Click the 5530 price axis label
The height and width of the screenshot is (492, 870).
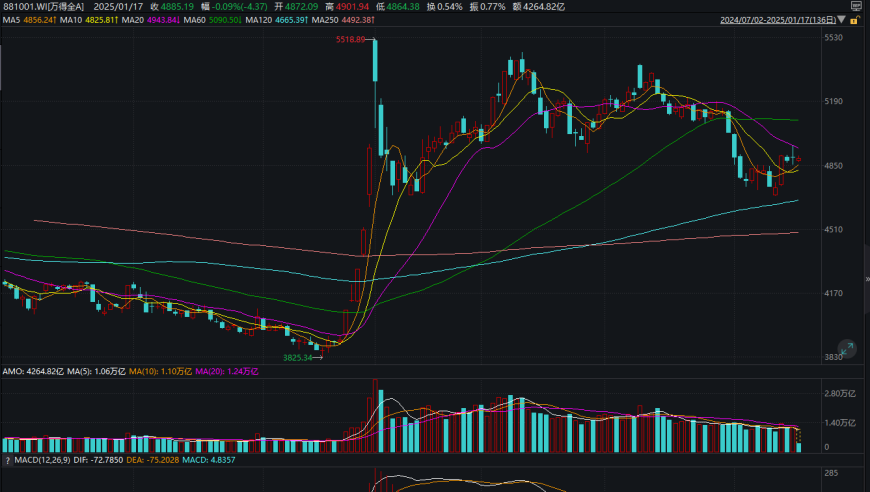pos(833,38)
